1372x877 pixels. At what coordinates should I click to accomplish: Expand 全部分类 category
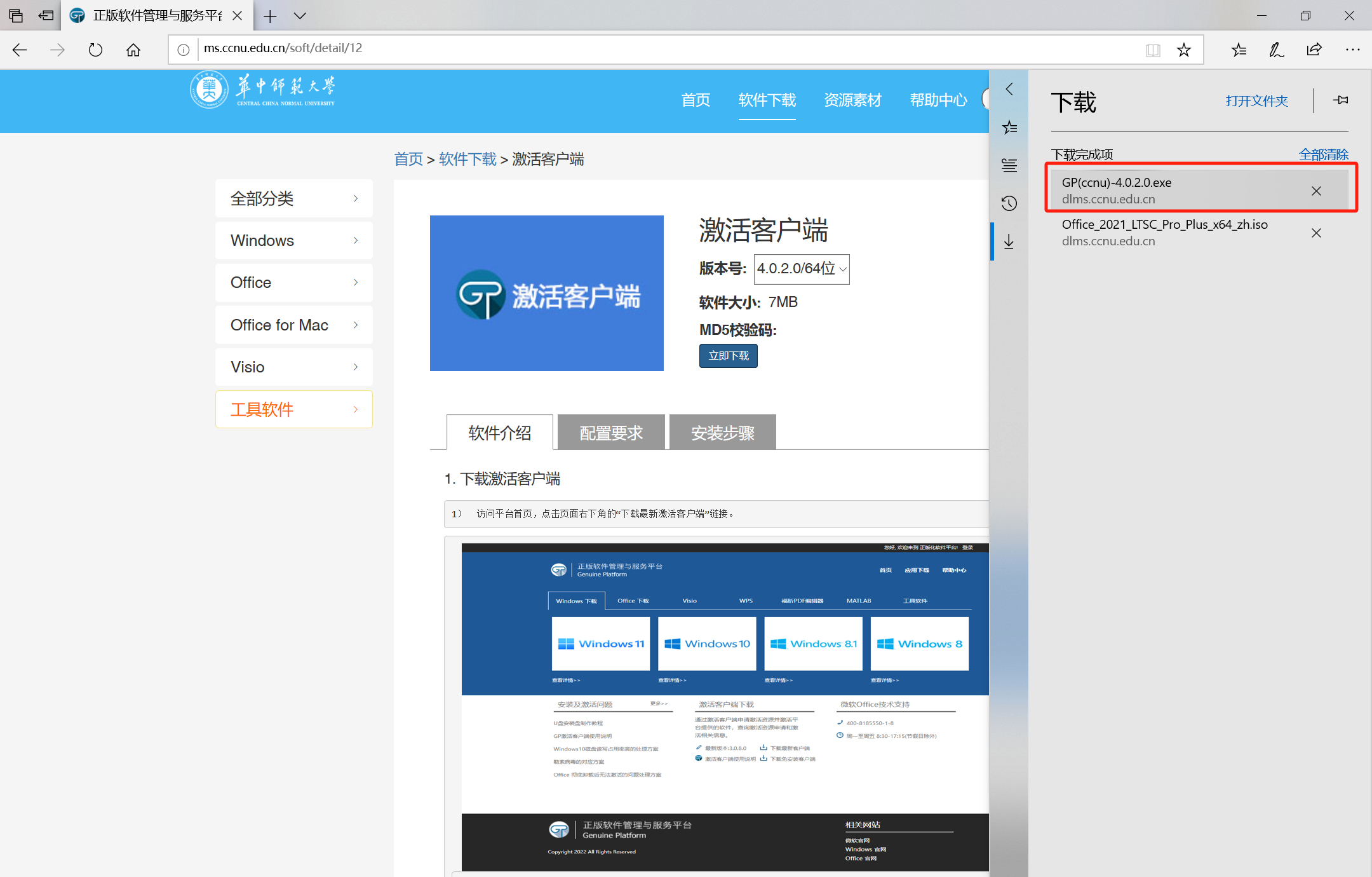[x=294, y=198]
